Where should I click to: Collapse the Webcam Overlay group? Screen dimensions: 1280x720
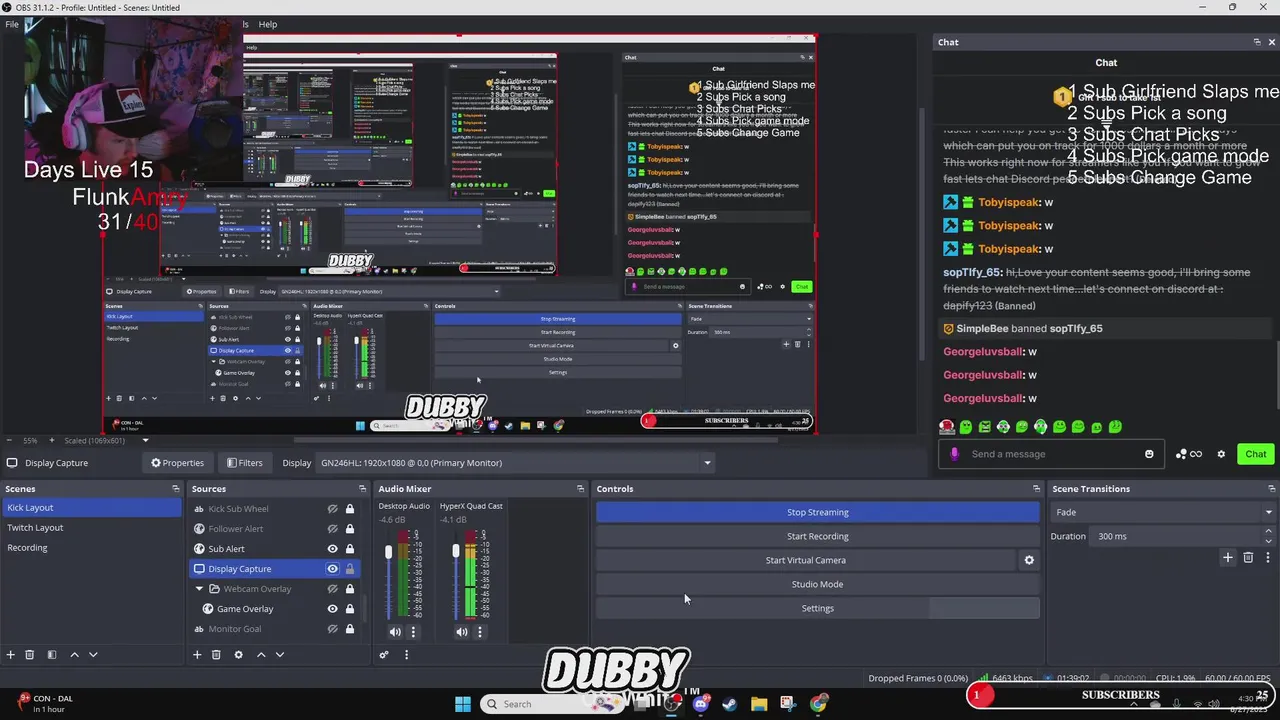coord(199,589)
